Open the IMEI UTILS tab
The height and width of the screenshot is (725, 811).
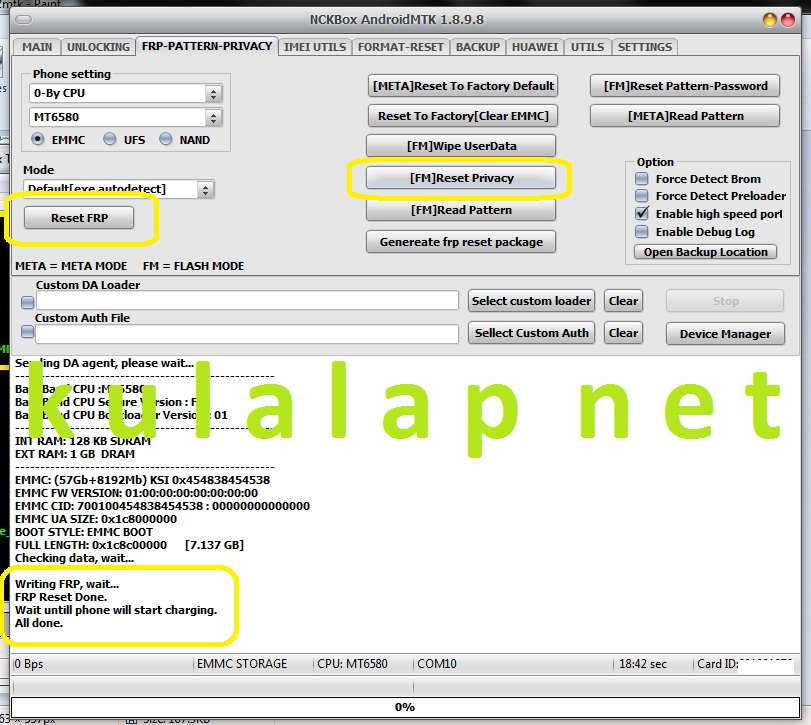coord(315,47)
